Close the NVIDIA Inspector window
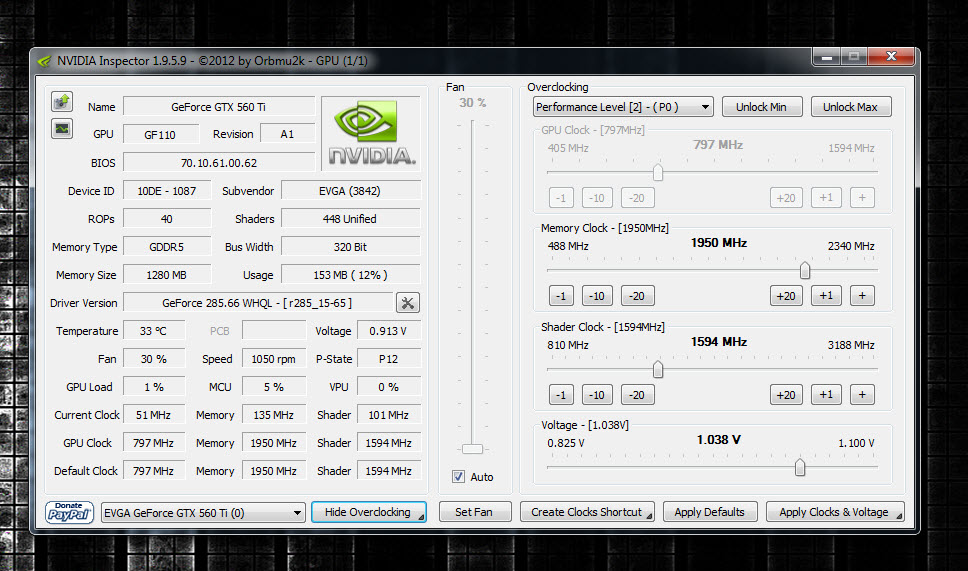Viewport: 968px width, 571px height. (891, 56)
